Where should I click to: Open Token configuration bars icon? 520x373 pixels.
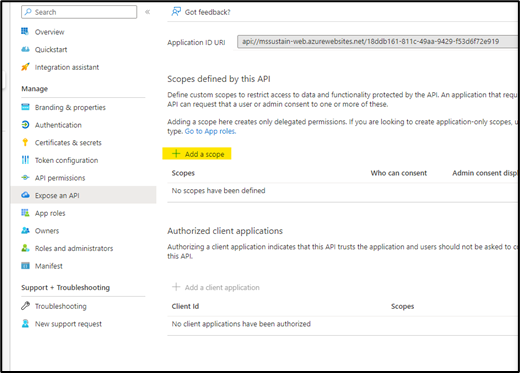pos(25,160)
